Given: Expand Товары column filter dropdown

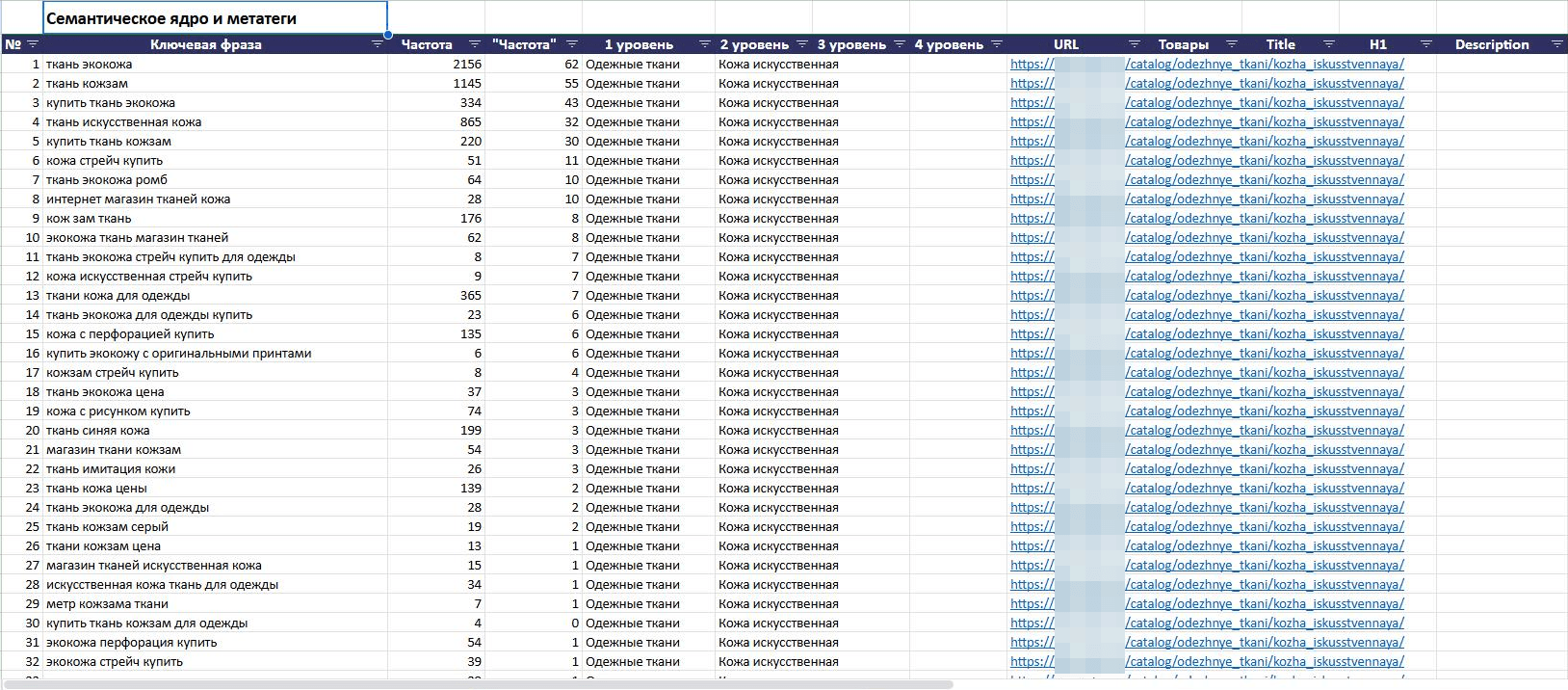Looking at the screenshot, I should [x=1231, y=44].
